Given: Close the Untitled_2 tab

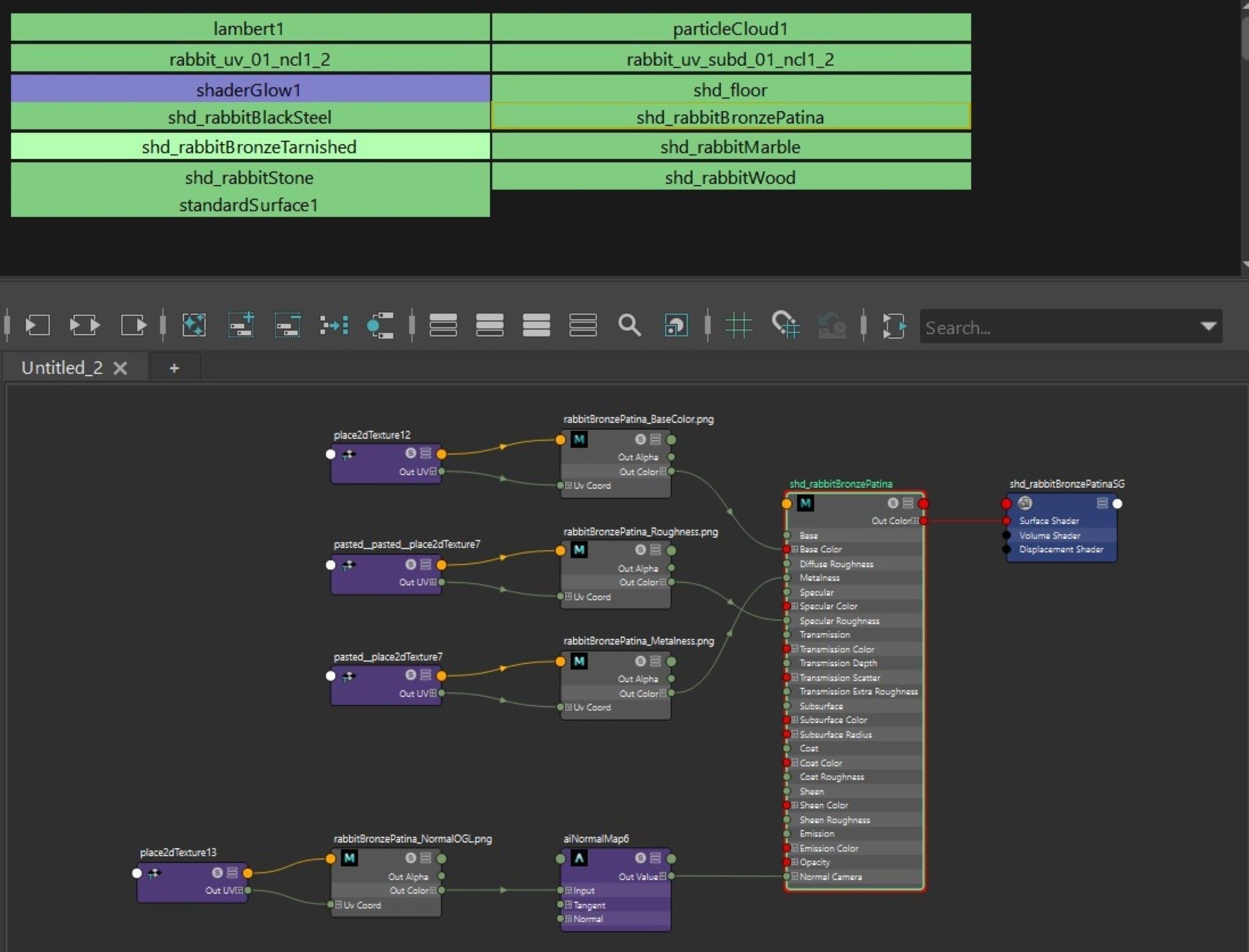Looking at the screenshot, I should (121, 368).
